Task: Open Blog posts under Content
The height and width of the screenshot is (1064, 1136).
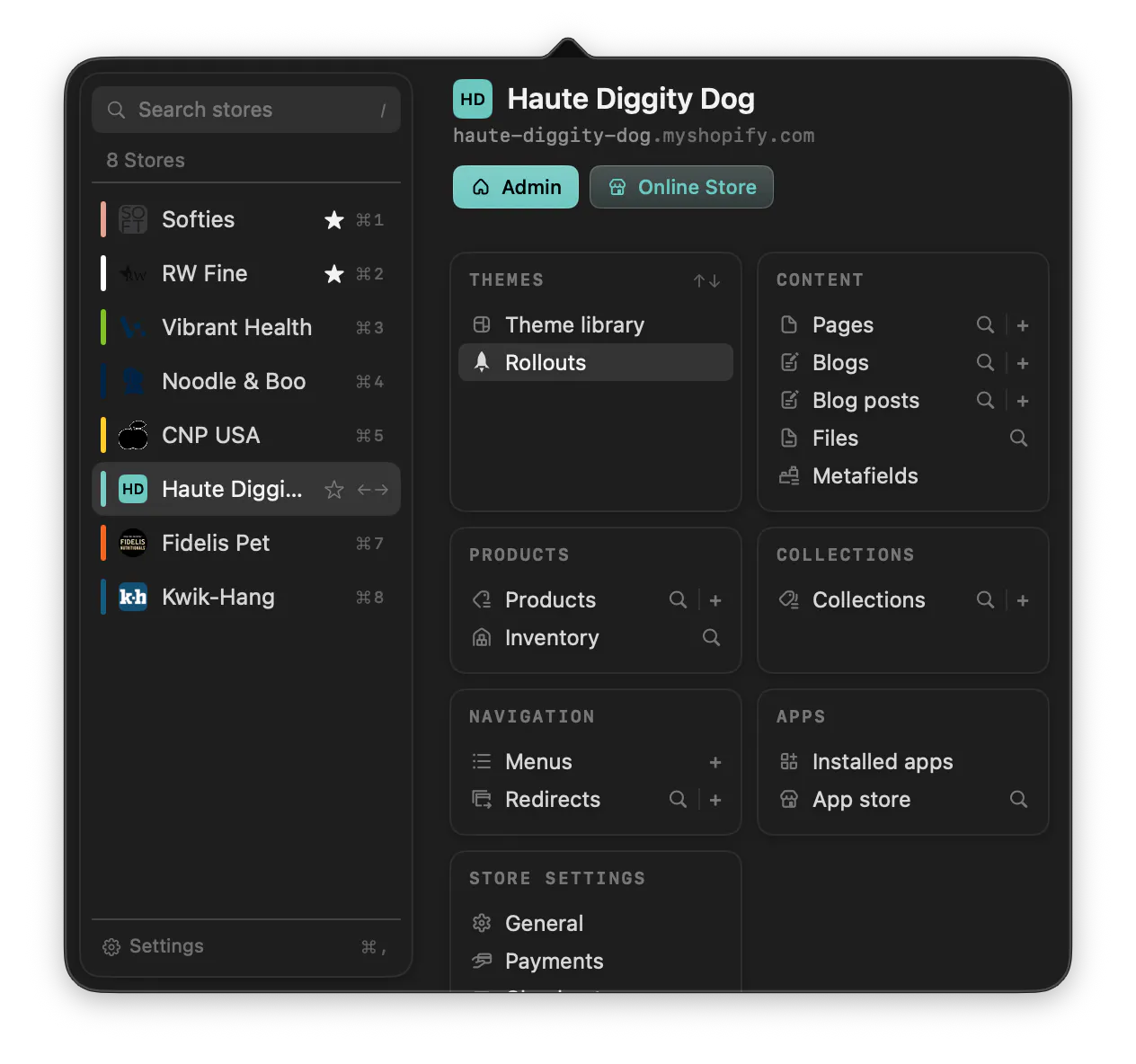Action: [x=865, y=400]
